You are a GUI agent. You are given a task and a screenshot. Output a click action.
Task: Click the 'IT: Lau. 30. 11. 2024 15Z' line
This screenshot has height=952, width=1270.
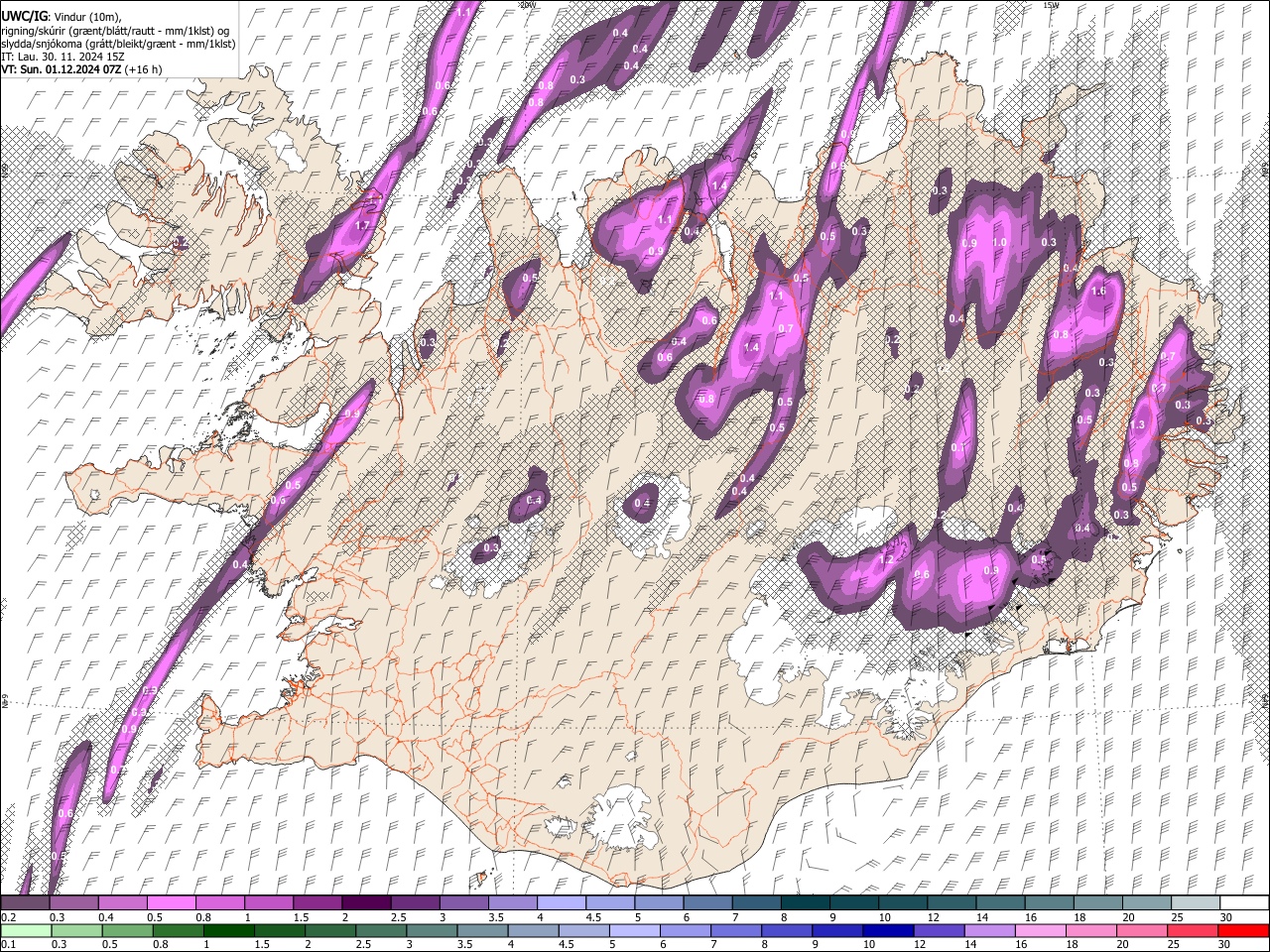click(x=63, y=57)
